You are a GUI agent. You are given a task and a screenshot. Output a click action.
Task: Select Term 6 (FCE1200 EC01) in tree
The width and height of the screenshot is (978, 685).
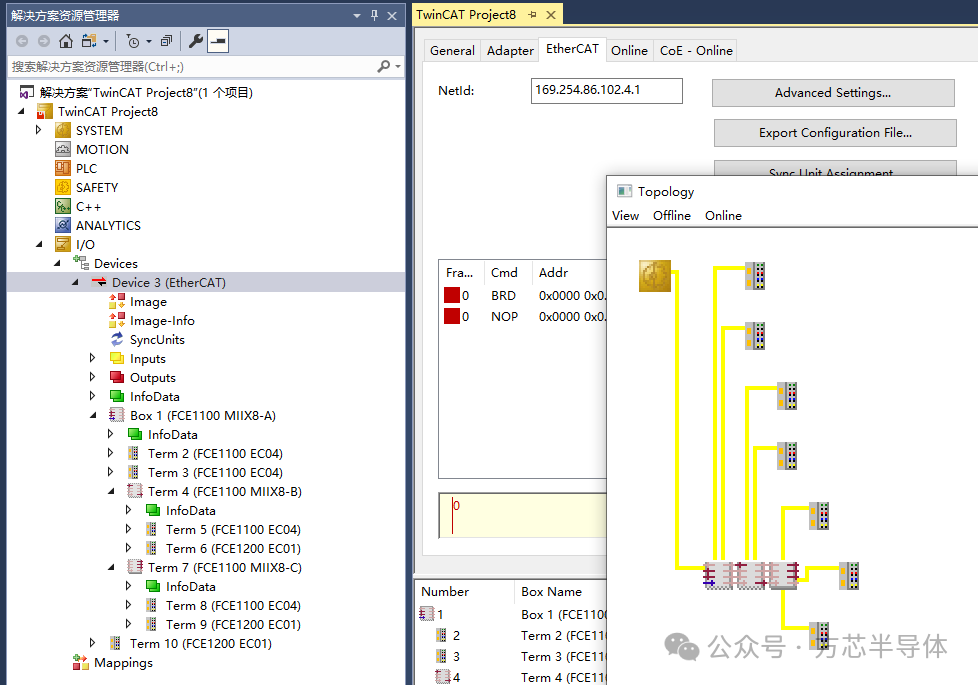(x=233, y=548)
